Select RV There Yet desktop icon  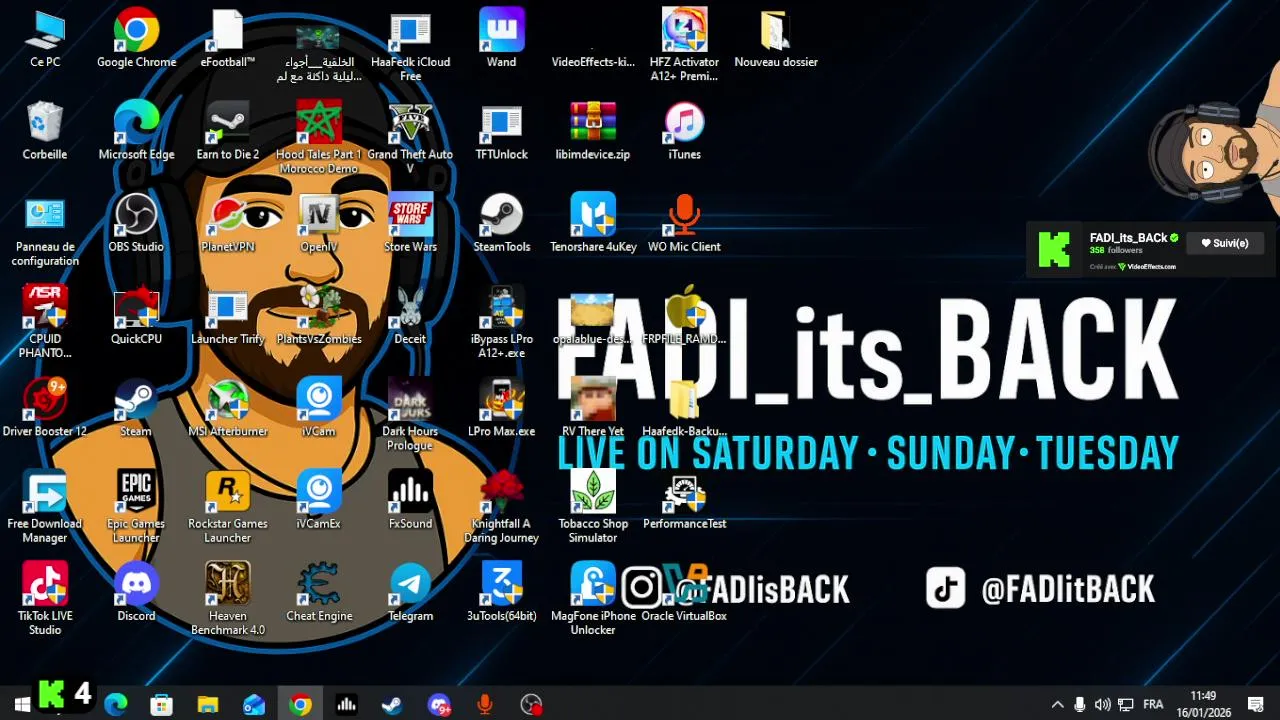pyautogui.click(x=593, y=409)
